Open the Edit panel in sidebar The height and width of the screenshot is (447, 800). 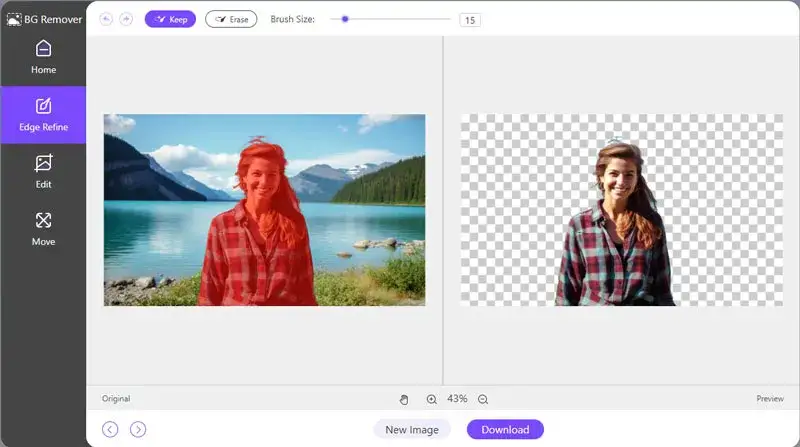pyautogui.click(x=43, y=172)
